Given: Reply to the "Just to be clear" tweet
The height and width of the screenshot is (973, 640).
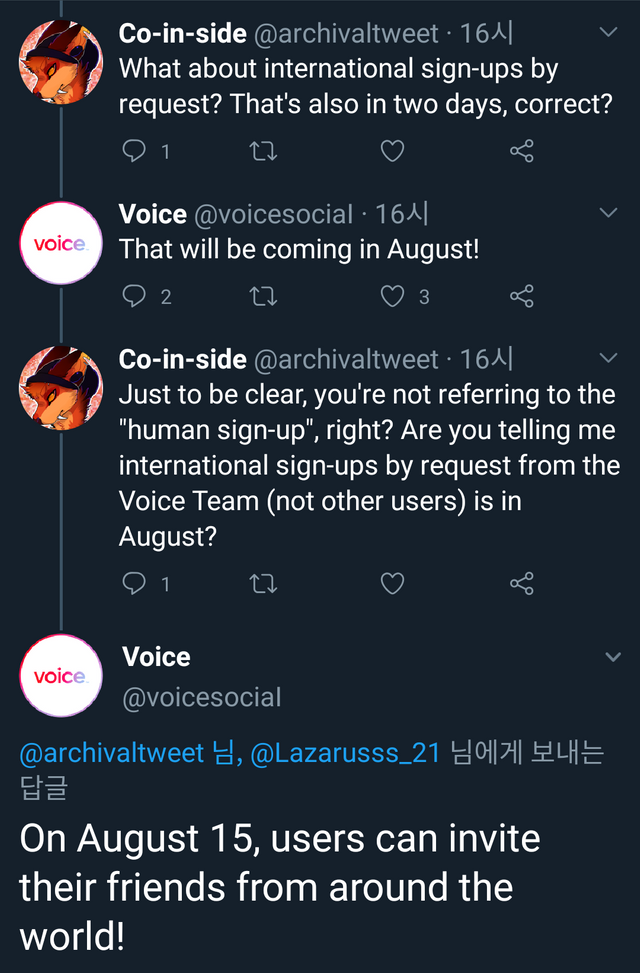Looking at the screenshot, I should click(x=134, y=583).
